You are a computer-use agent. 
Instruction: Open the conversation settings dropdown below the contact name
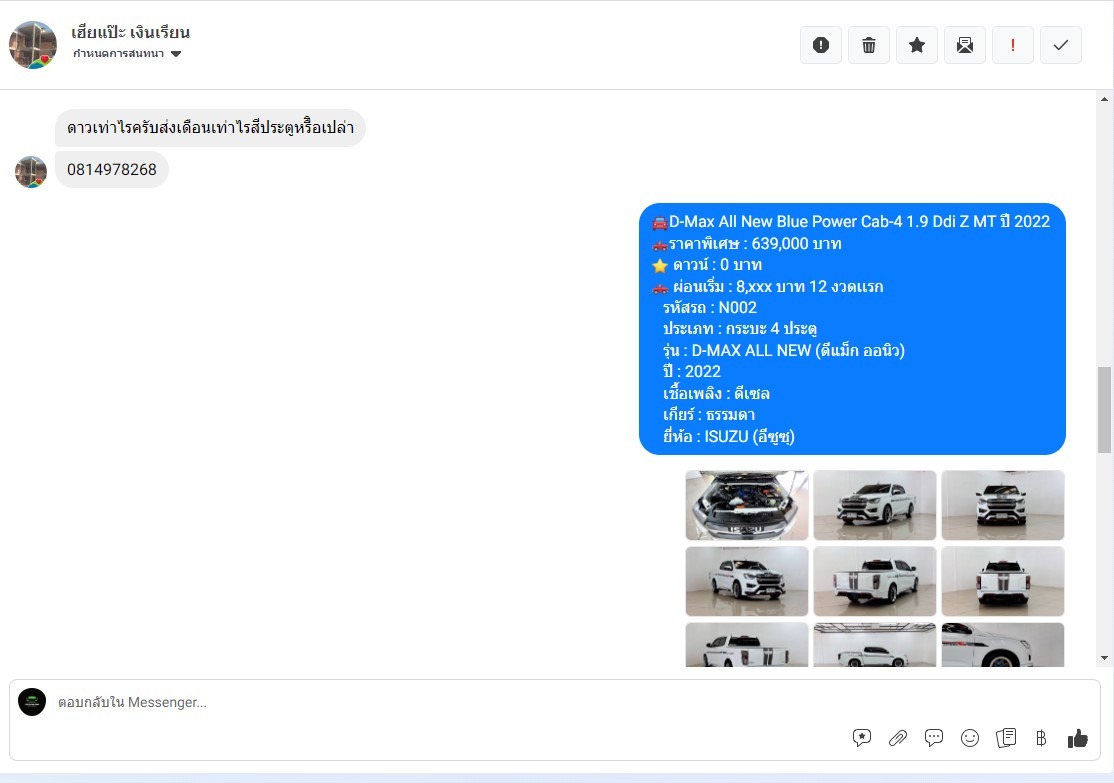pyautogui.click(x=127, y=54)
